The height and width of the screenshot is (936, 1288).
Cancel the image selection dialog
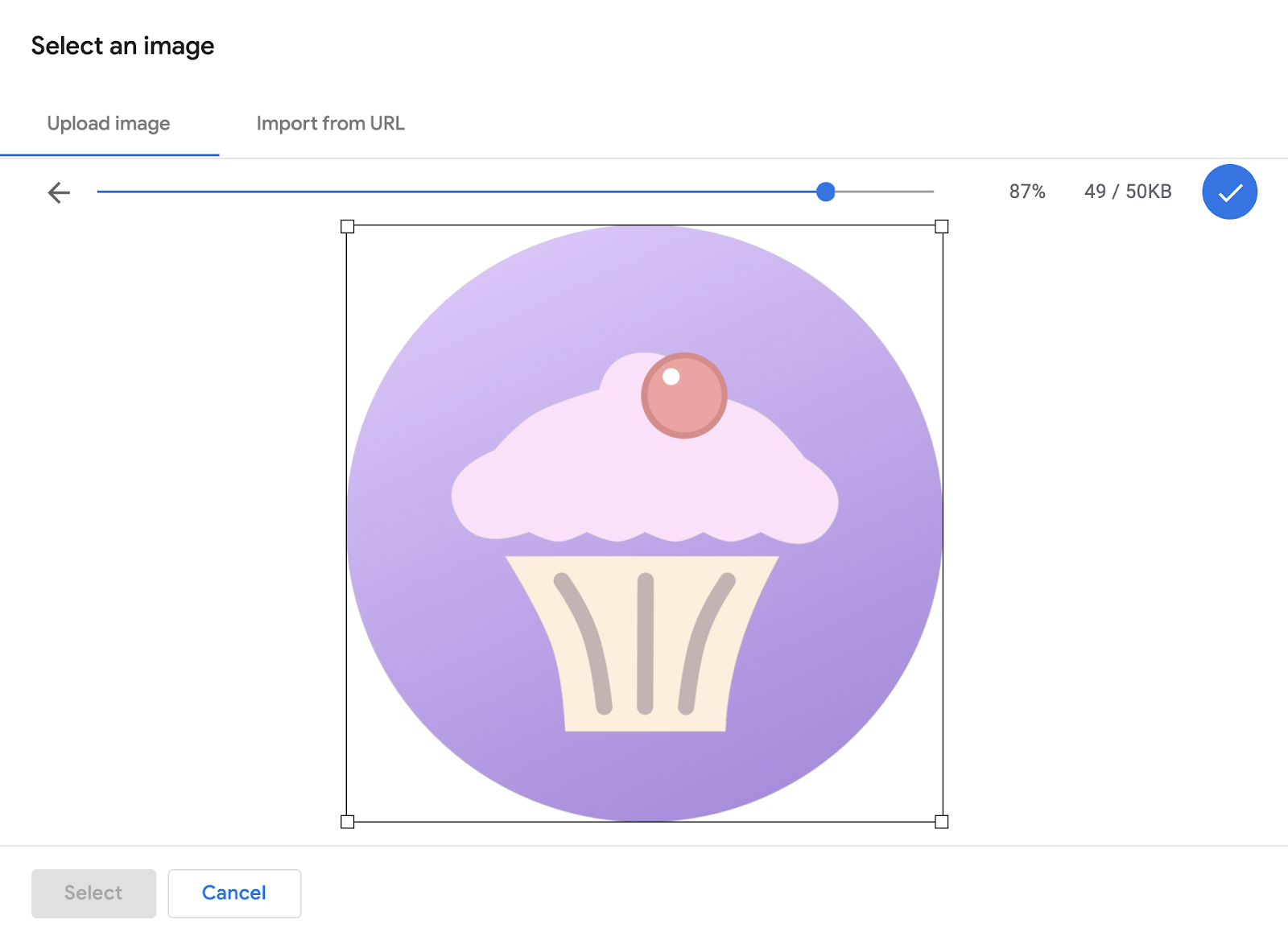pos(234,893)
